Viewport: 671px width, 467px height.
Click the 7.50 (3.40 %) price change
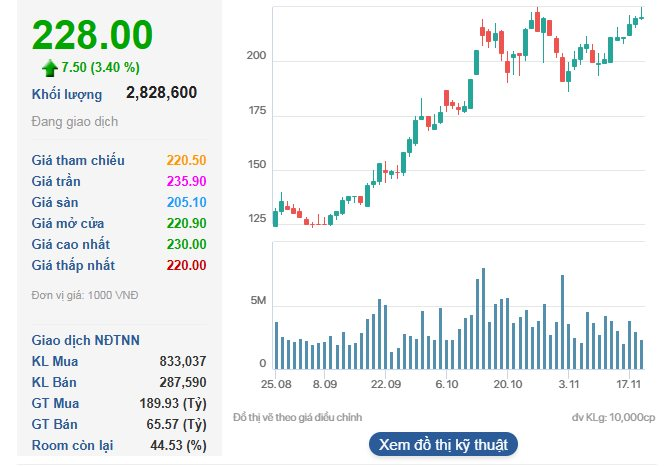point(103,68)
